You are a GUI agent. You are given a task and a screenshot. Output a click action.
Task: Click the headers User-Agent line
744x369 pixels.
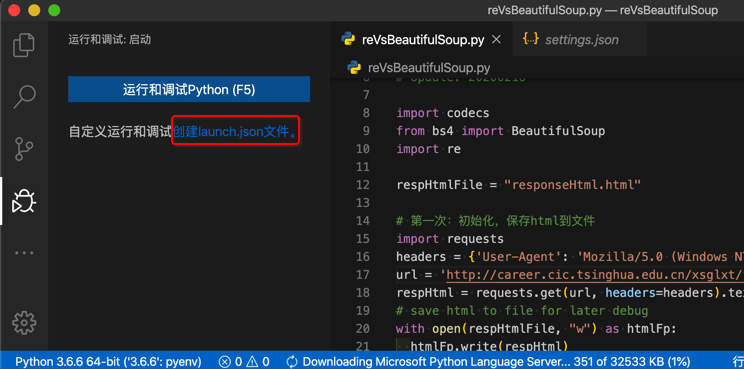[x=570, y=257]
